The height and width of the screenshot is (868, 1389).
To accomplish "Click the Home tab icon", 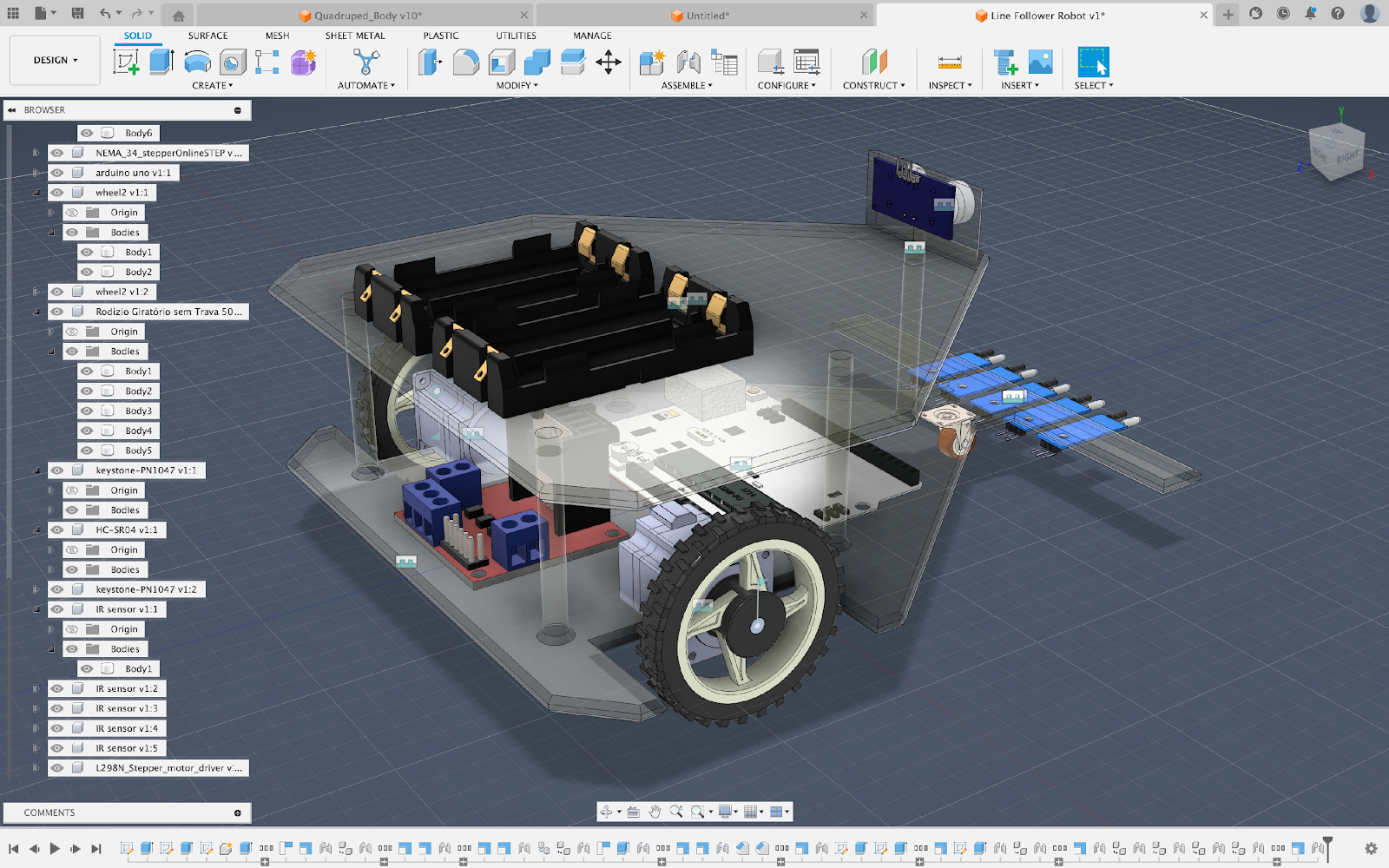I will tap(178, 16).
